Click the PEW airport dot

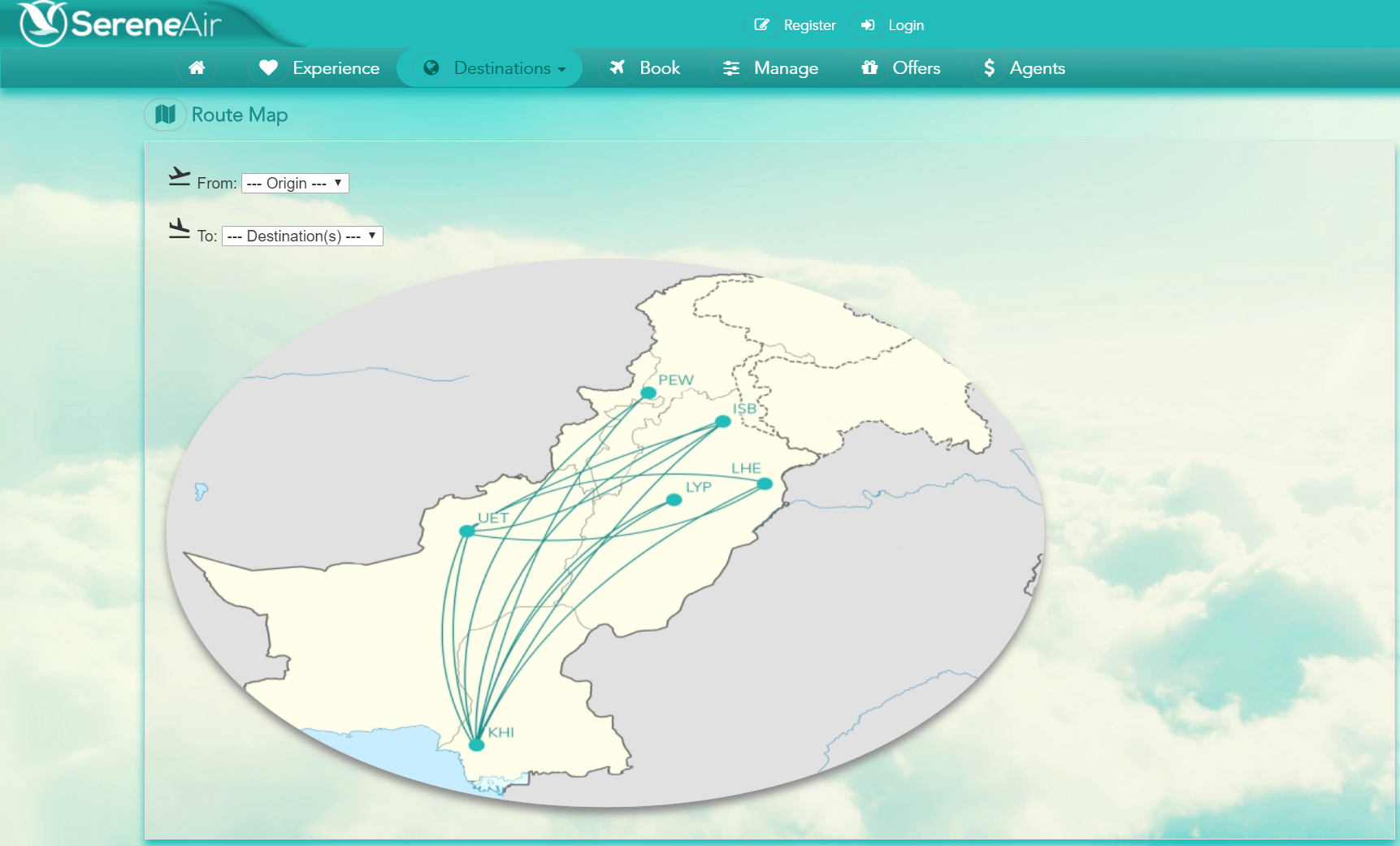tap(648, 393)
